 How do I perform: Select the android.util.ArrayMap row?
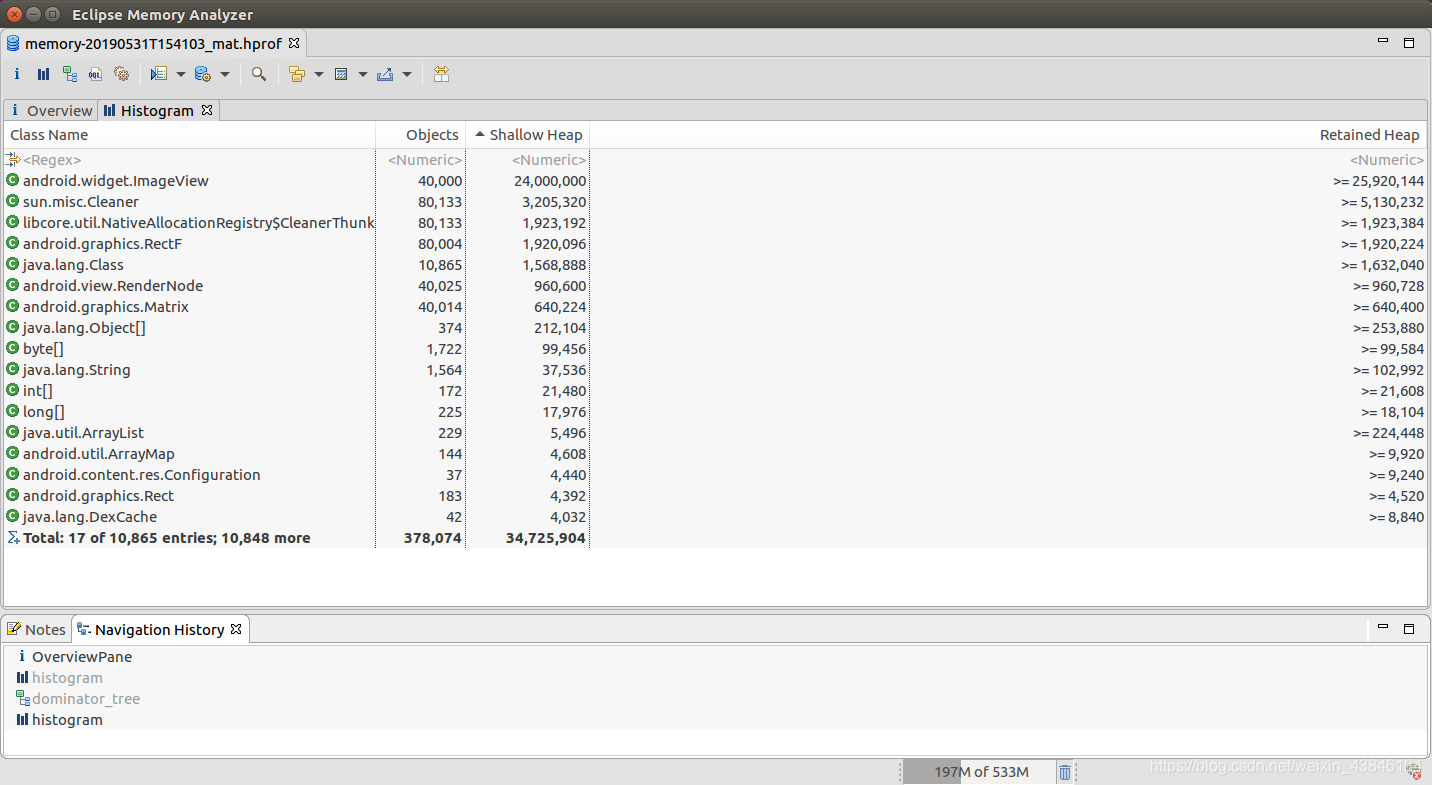716,454
